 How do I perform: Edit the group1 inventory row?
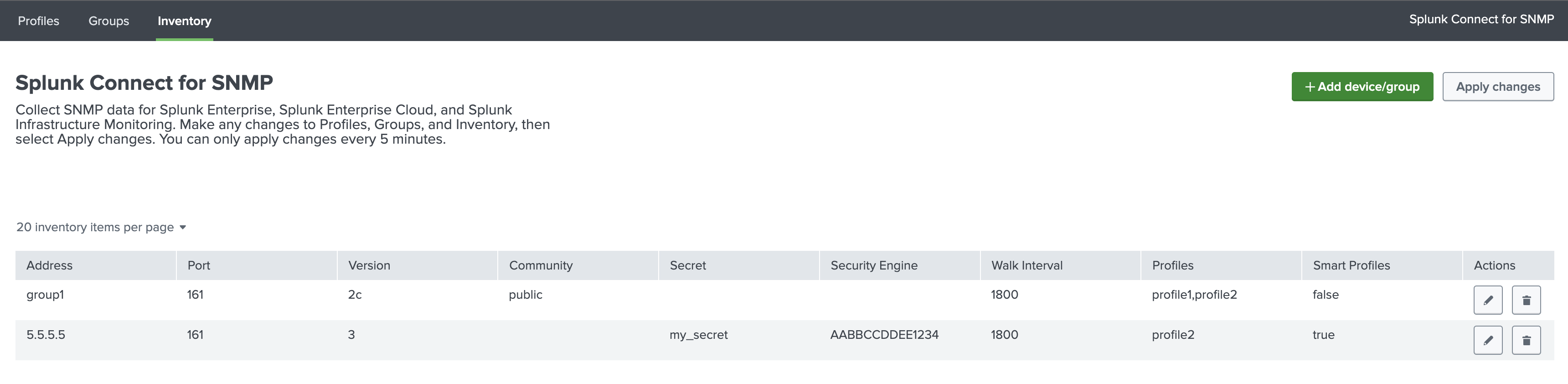tap(1488, 300)
